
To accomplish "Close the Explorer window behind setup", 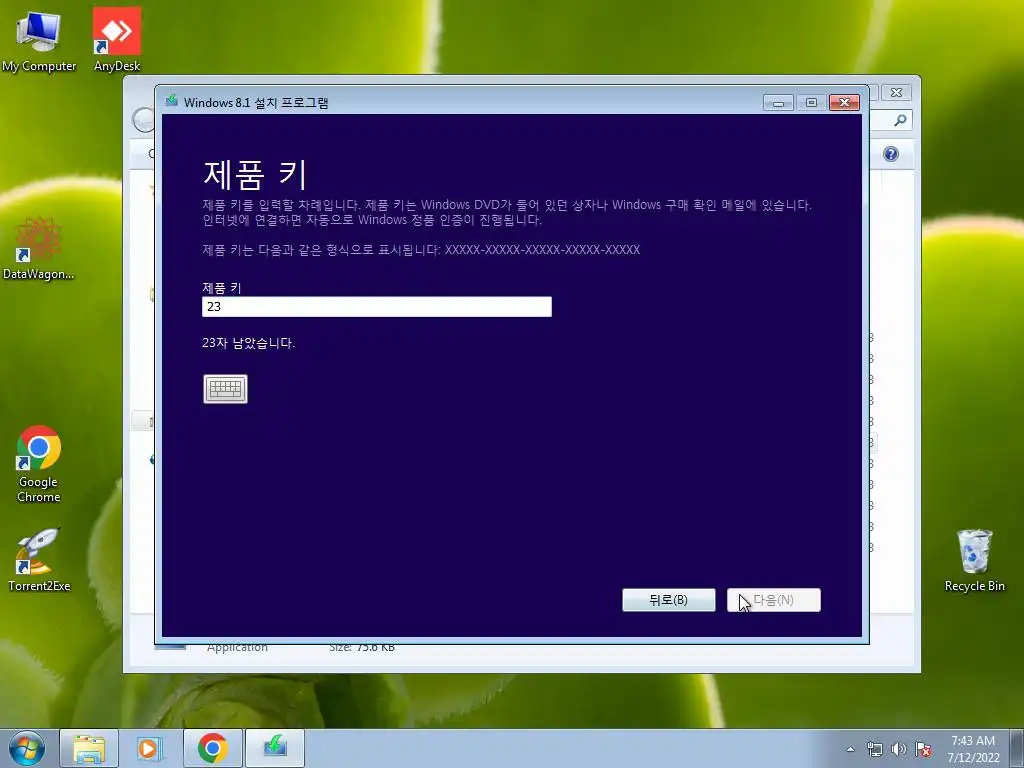I will [897, 93].
